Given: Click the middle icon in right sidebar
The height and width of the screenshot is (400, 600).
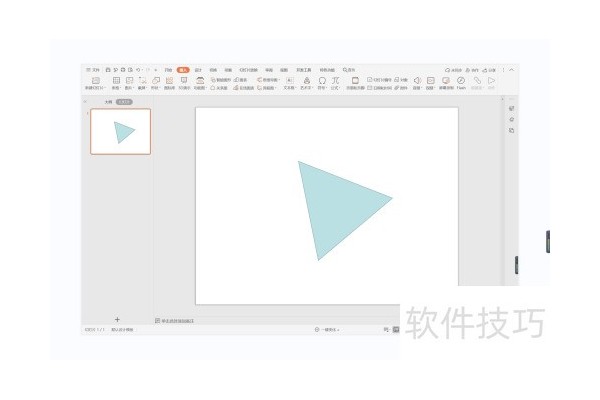Looking at the screenshot, I should (x=512, y=120).
